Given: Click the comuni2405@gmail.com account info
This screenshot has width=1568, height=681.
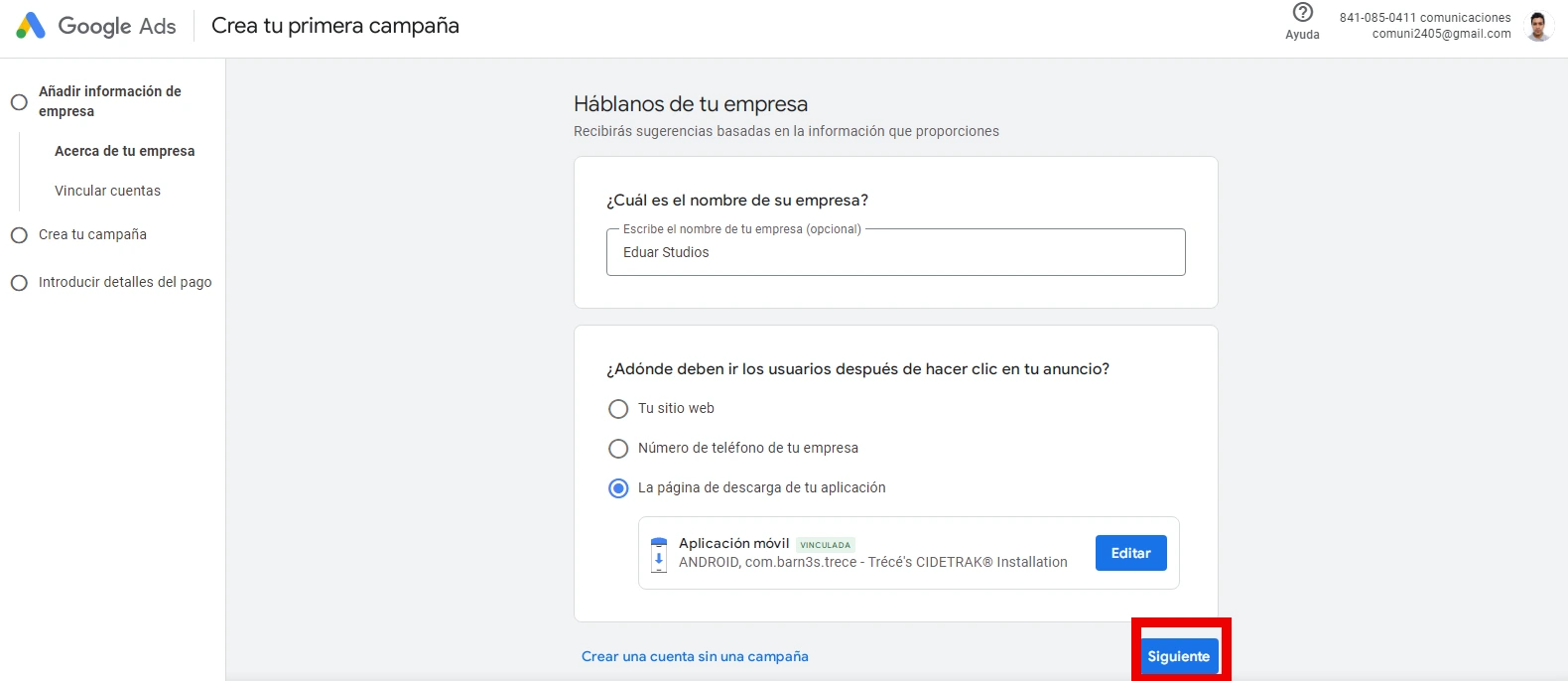Looking at the screenshot, I should [x=1440, y=34].
